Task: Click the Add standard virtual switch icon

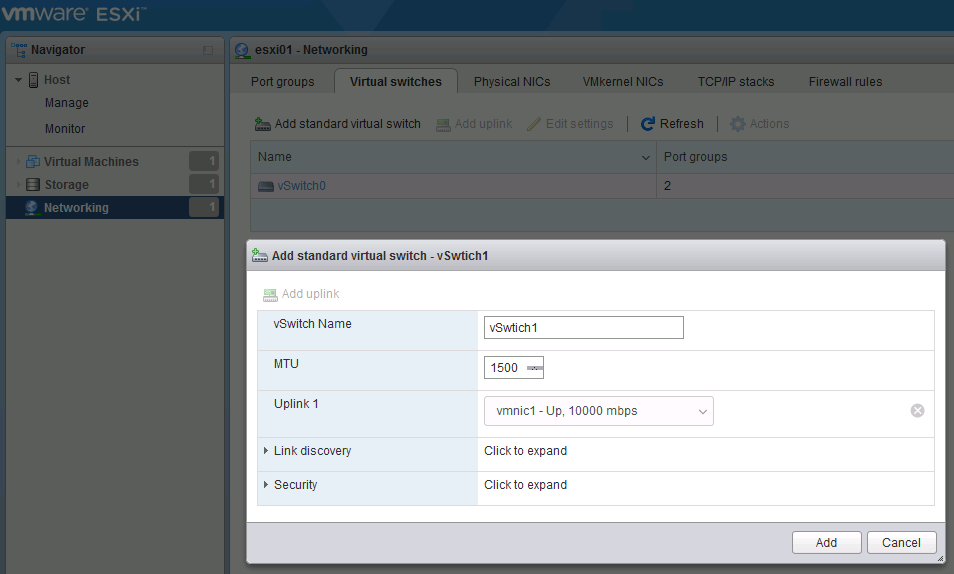Action: (262, 124)
